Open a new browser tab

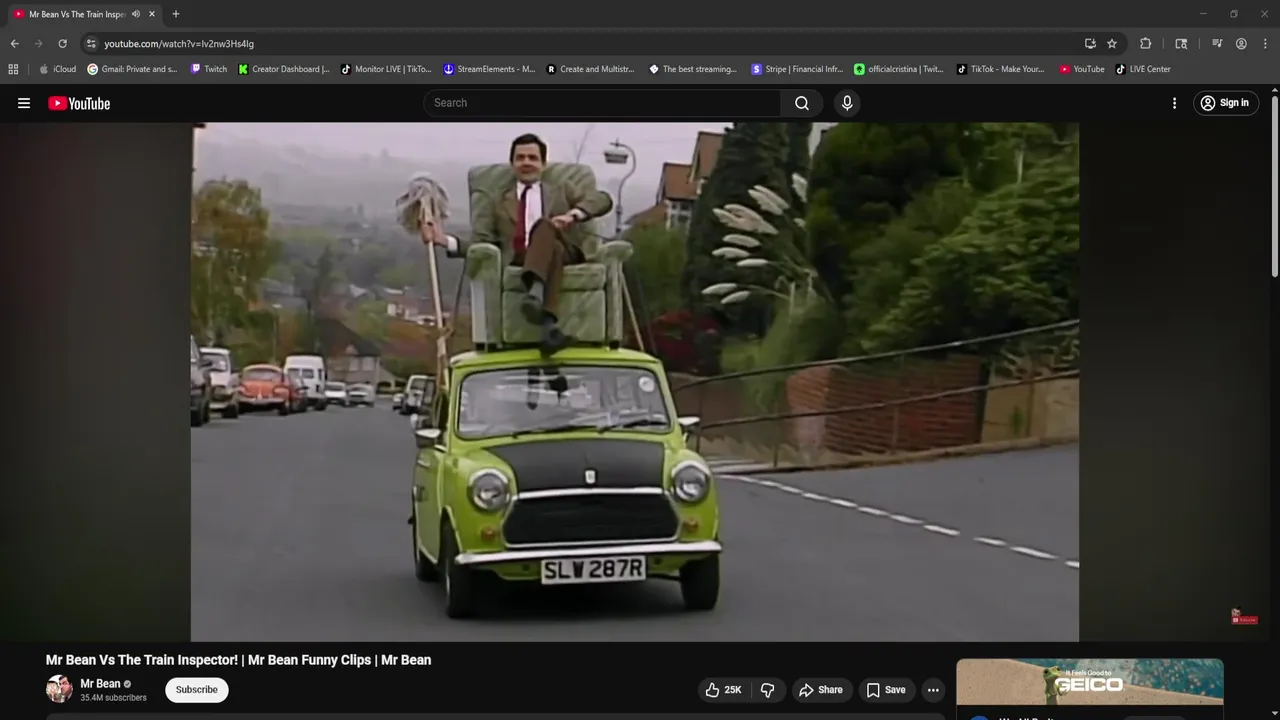click(x=176, y=14)
